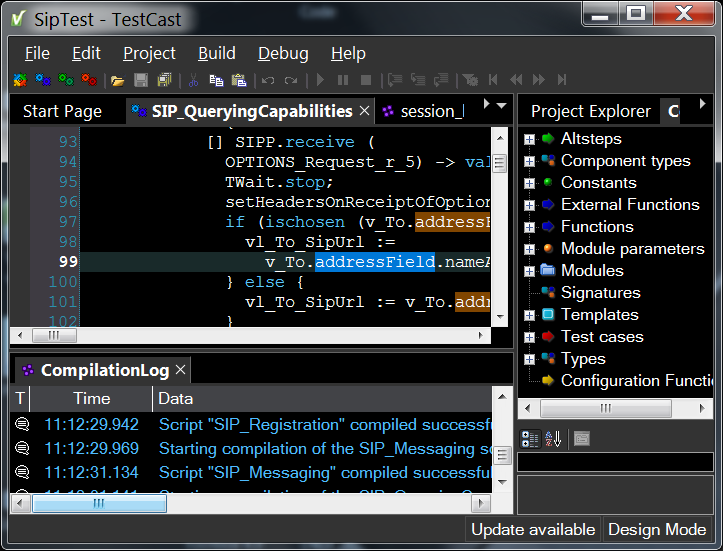Open the Build menu
This screenshot has width=723, height=551.
pos(216,53)
